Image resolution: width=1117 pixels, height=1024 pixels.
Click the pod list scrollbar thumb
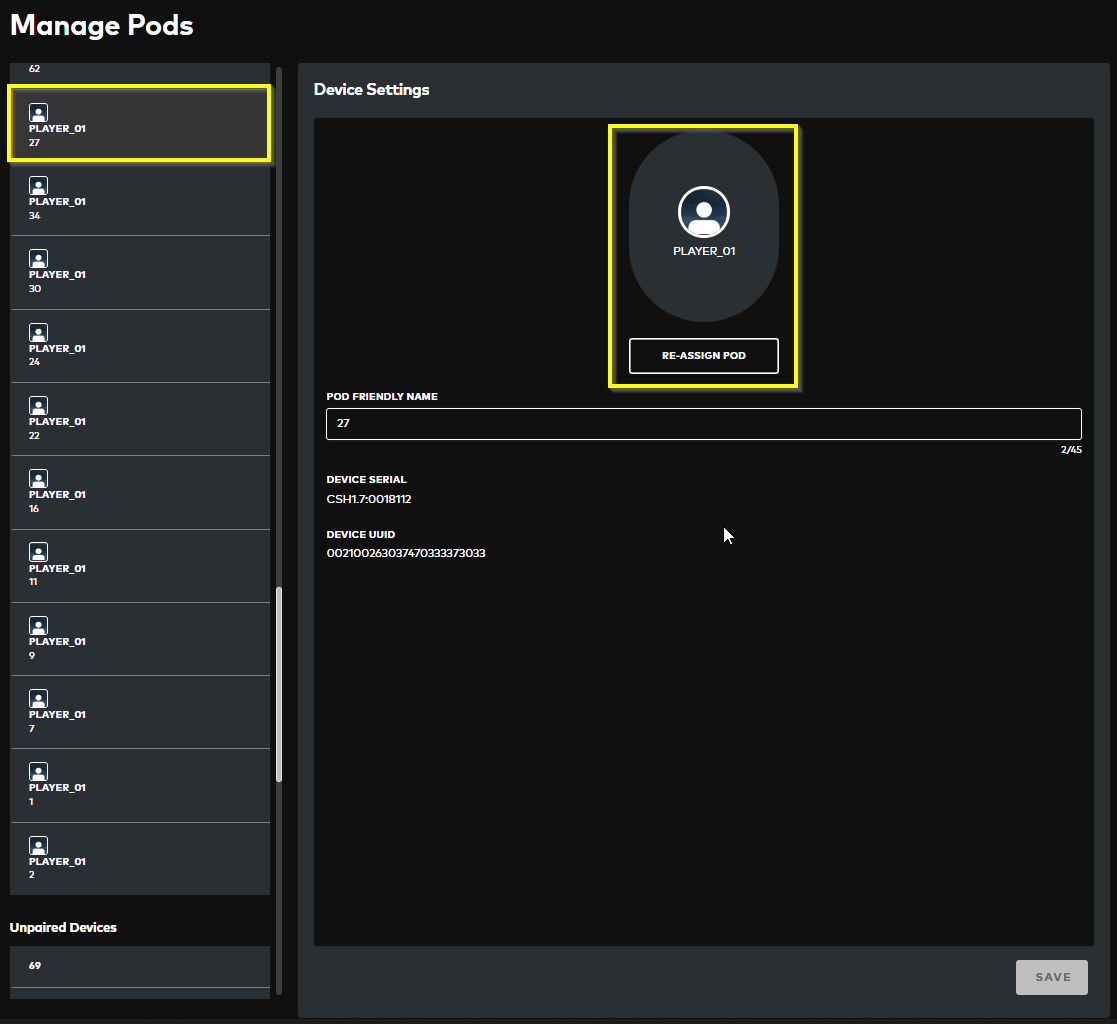pyautogui.click(x=279, y=684)
